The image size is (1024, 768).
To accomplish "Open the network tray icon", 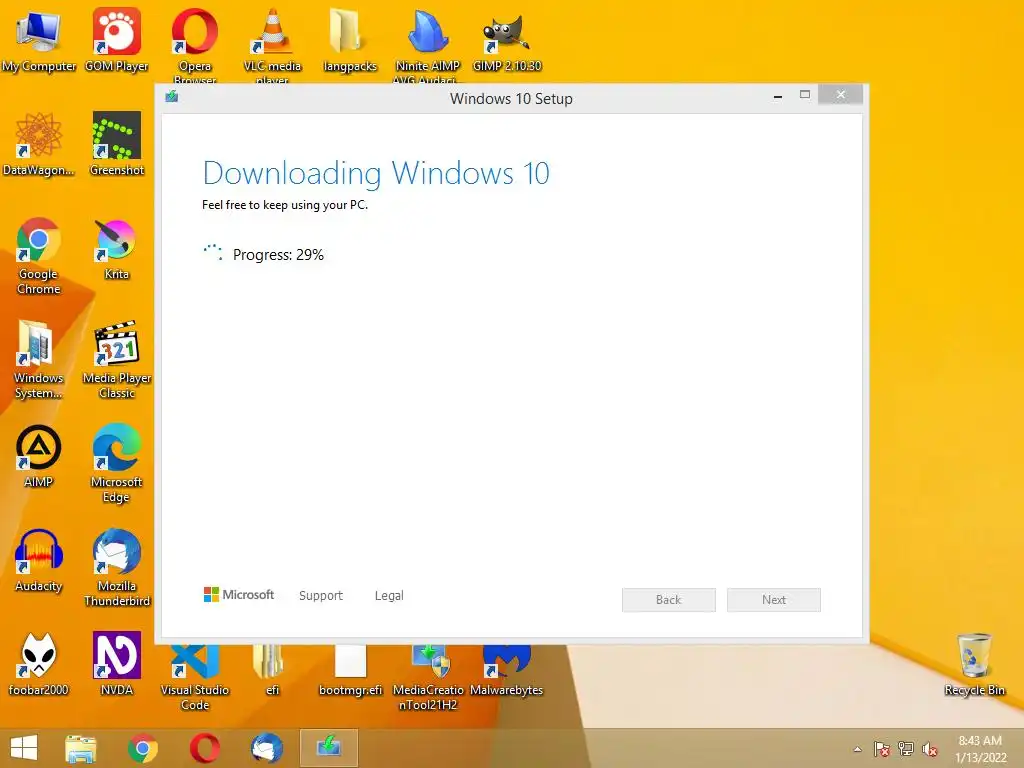I will [x=906, y=749].
